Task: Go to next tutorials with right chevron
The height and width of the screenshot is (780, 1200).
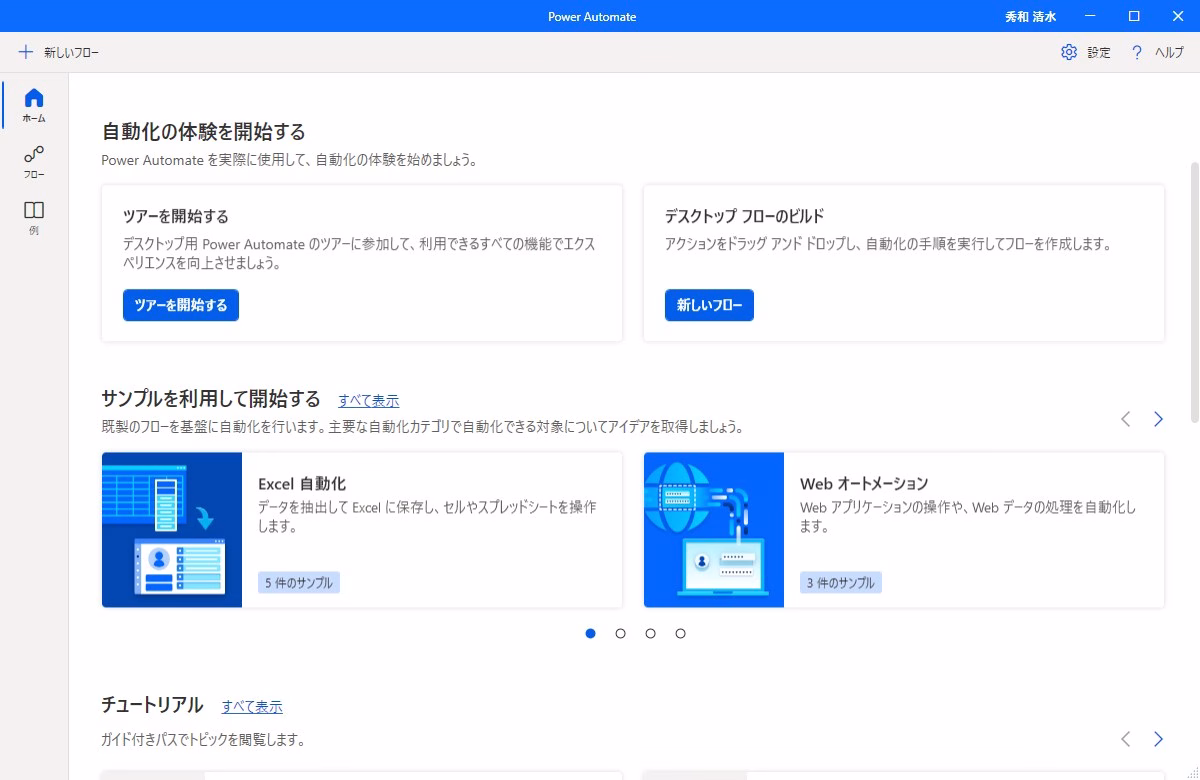Action: 1158,739
